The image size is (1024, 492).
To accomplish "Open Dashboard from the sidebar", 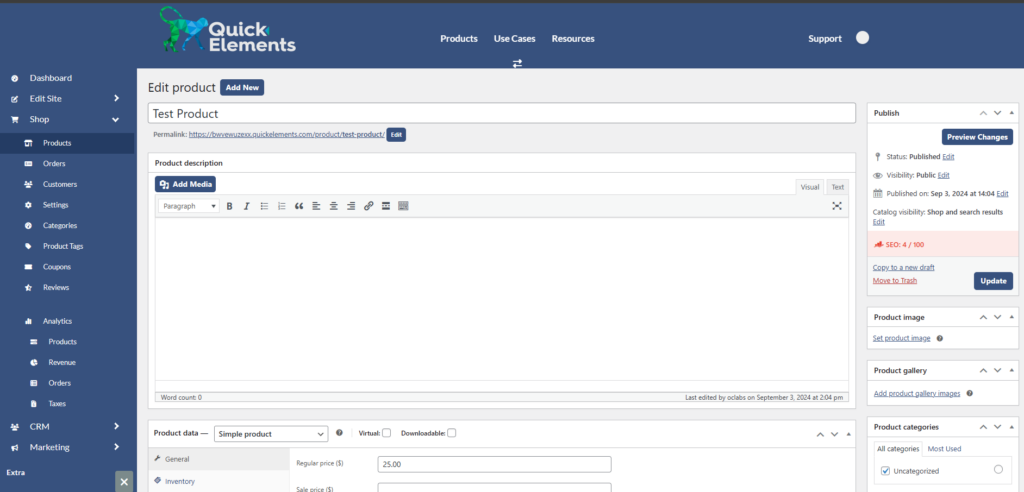I will [x=50, y=78].
